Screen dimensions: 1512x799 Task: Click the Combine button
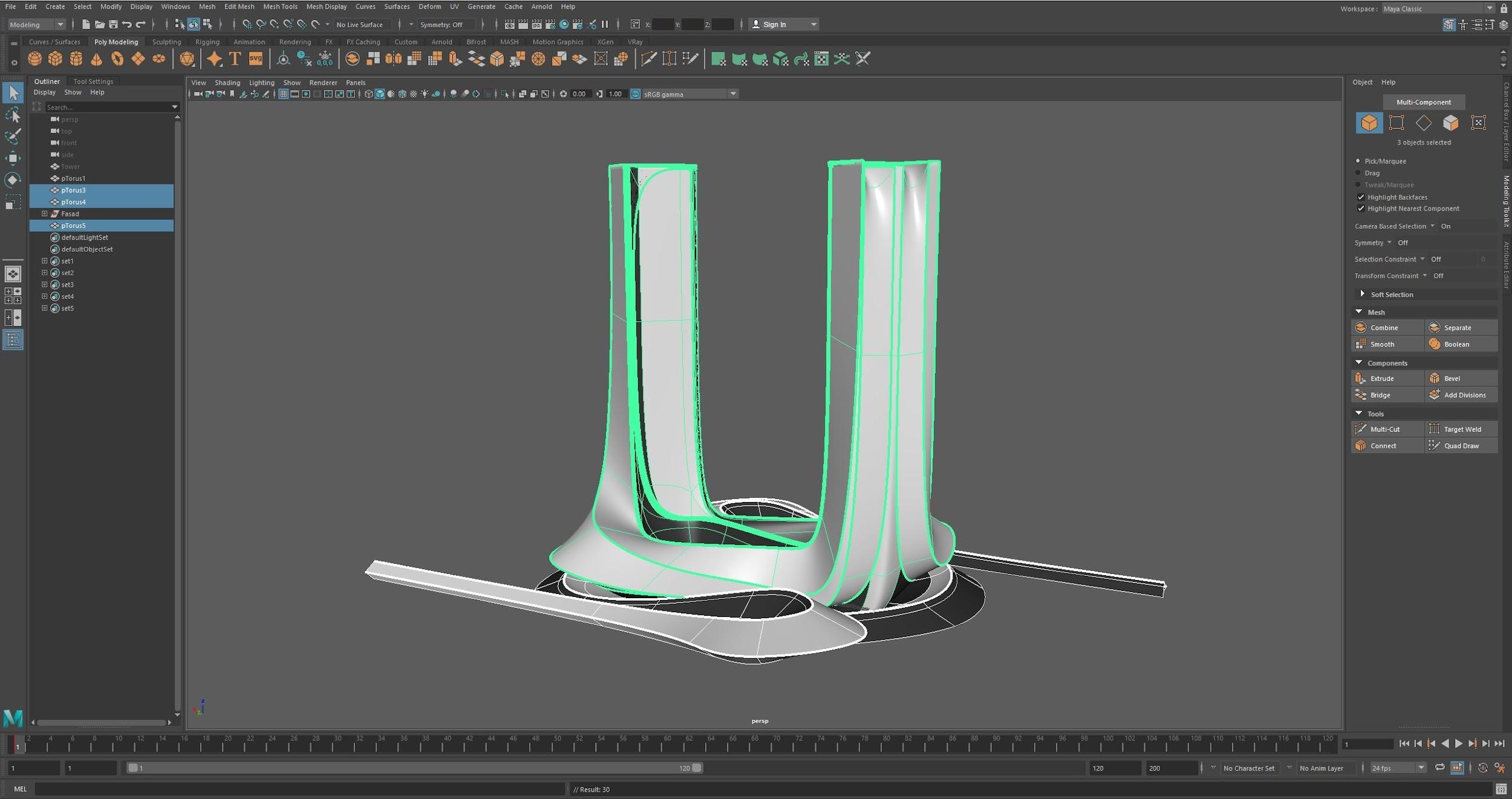tap(1383, 328)
